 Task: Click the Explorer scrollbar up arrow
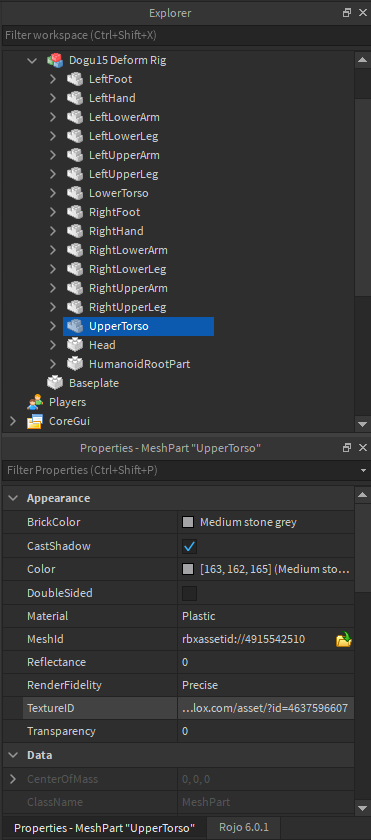tap(362, 59)
